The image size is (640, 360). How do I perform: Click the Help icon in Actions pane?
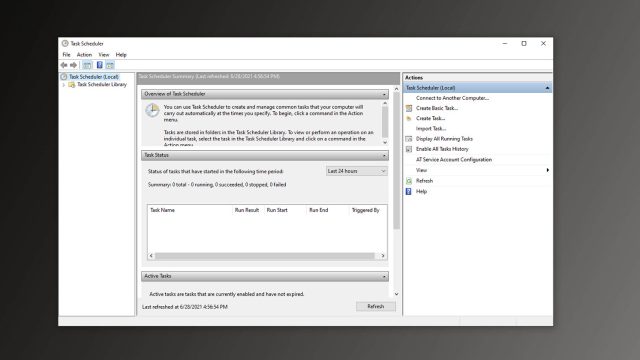click(x=409, y=191)
